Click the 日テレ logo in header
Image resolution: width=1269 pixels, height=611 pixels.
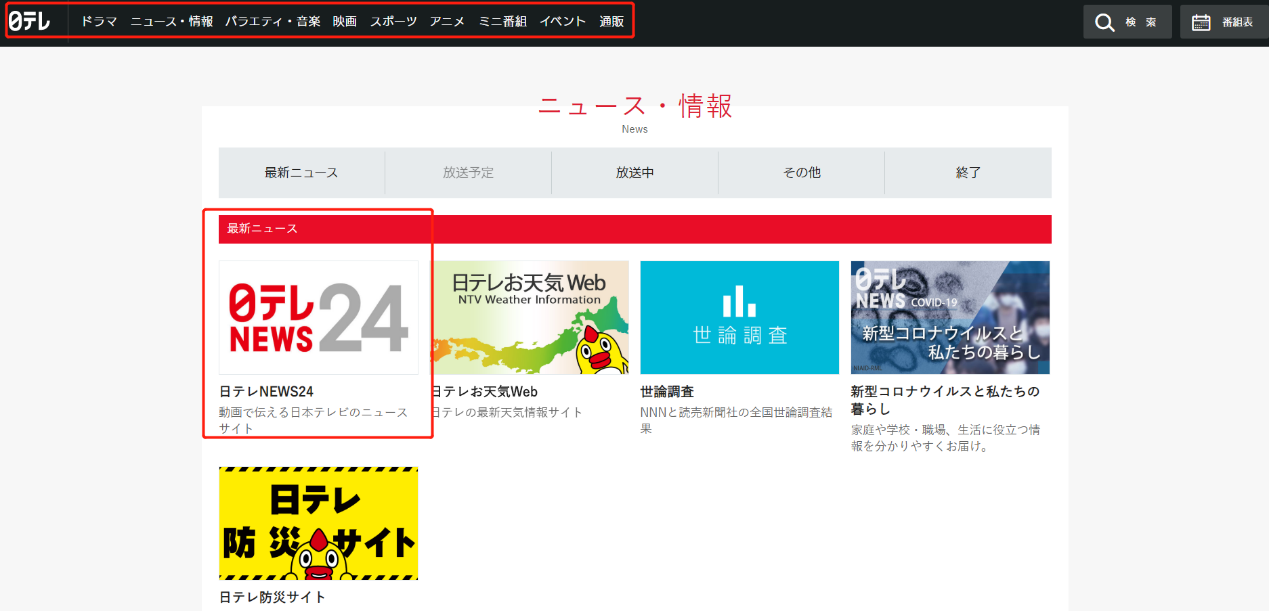pyautogui.click(x=29, y=21)
